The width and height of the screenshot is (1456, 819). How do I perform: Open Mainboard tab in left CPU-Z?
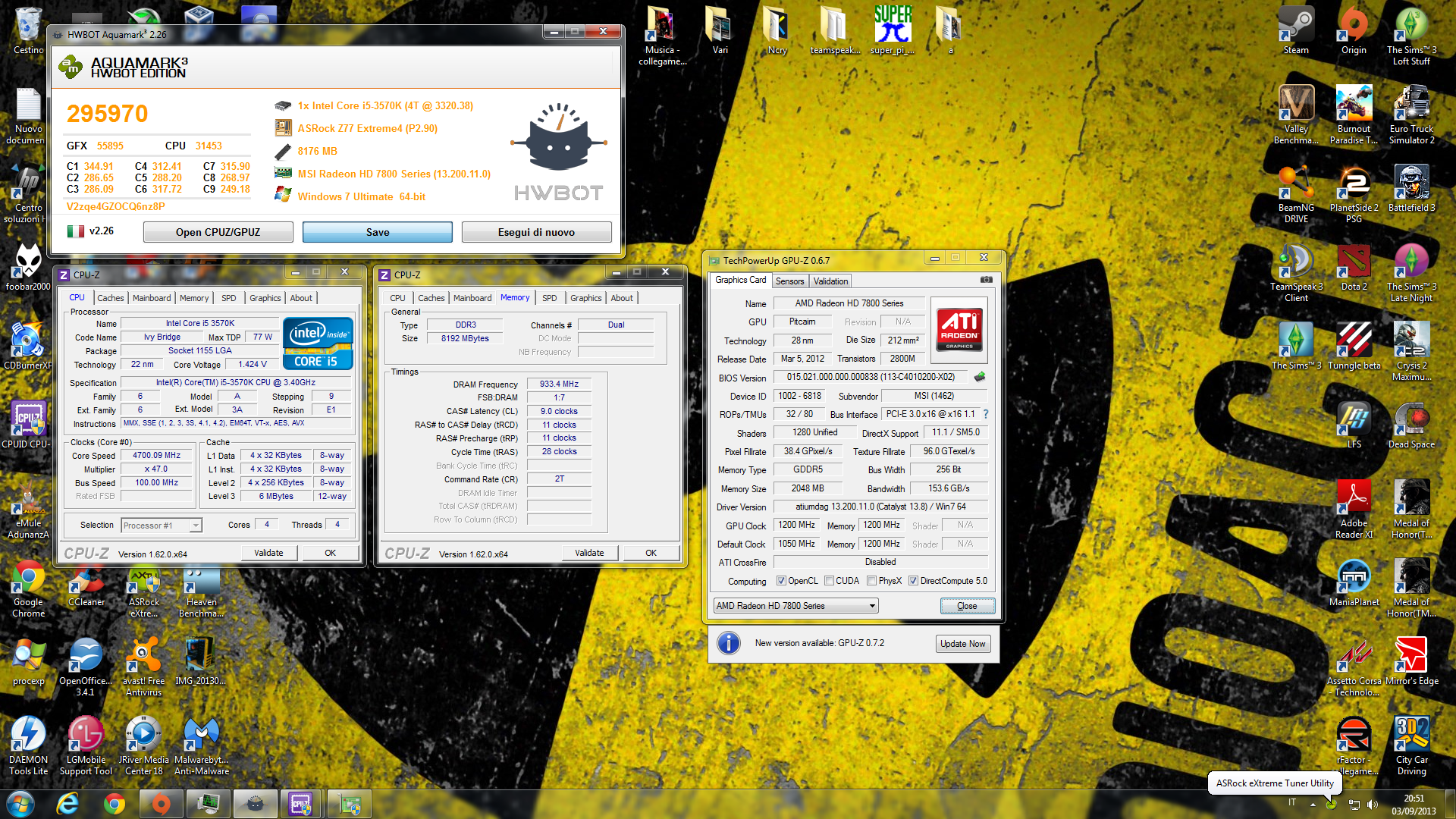coord(152,298)
